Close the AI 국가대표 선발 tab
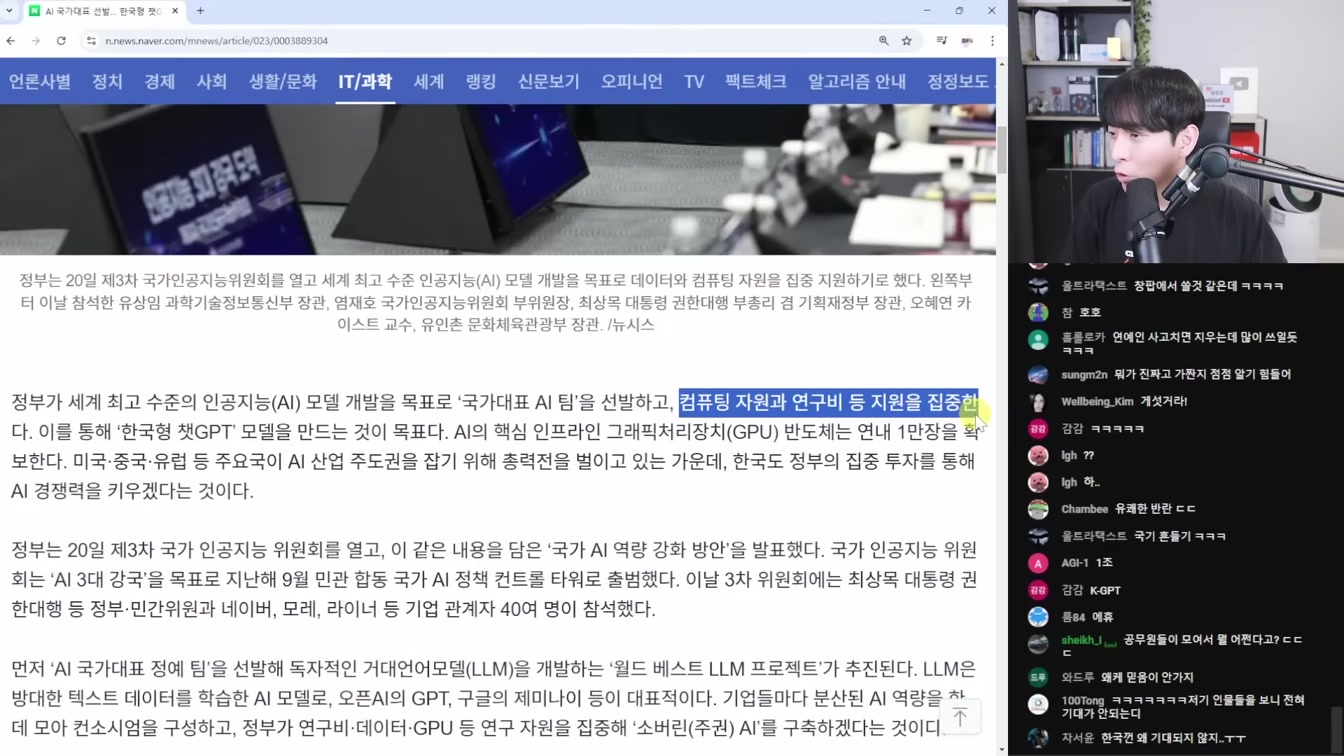 tap(175, 11)
